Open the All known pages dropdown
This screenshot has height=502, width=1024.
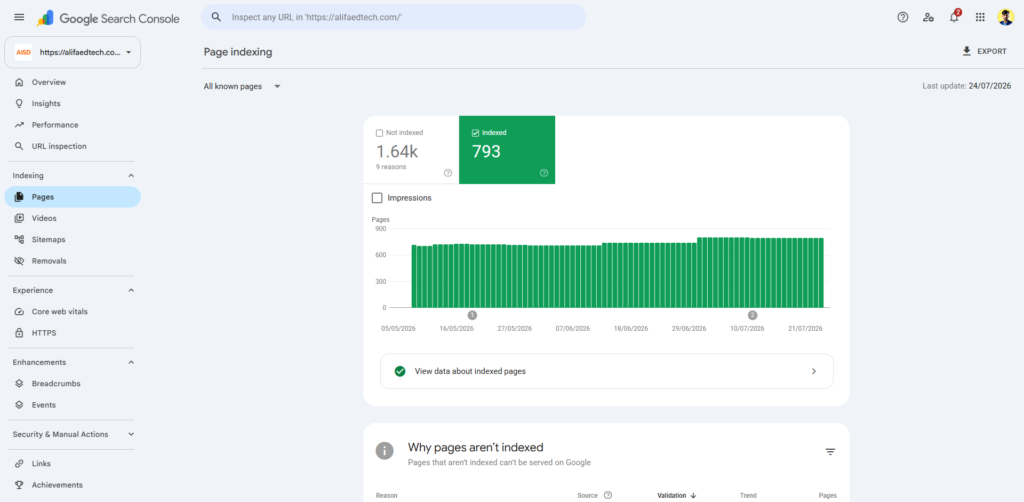pos(242,86)
